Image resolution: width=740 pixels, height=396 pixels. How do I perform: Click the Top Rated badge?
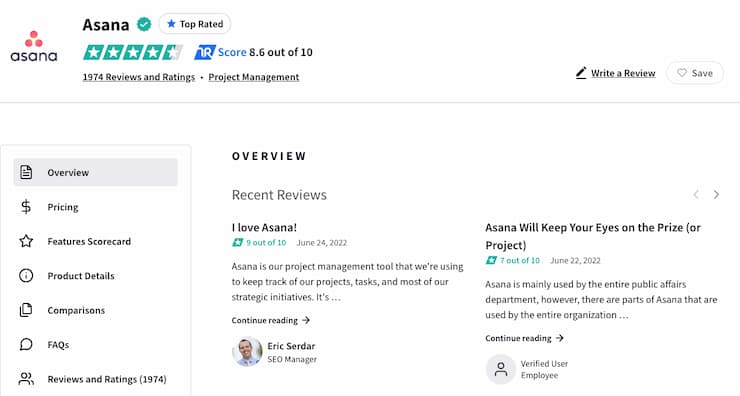pos(194,24)
